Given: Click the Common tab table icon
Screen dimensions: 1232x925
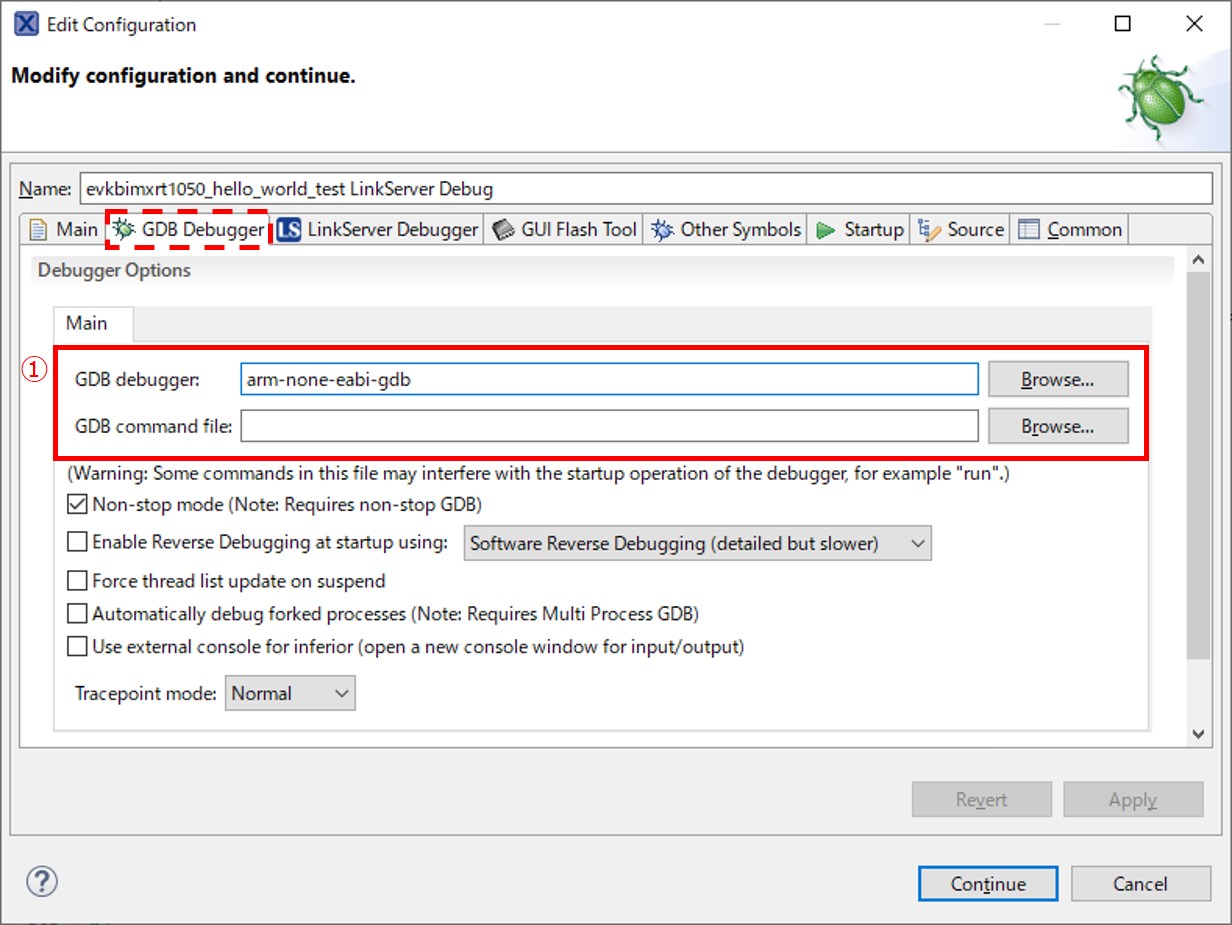Looking at the screenshot, I should point(1029,230).
